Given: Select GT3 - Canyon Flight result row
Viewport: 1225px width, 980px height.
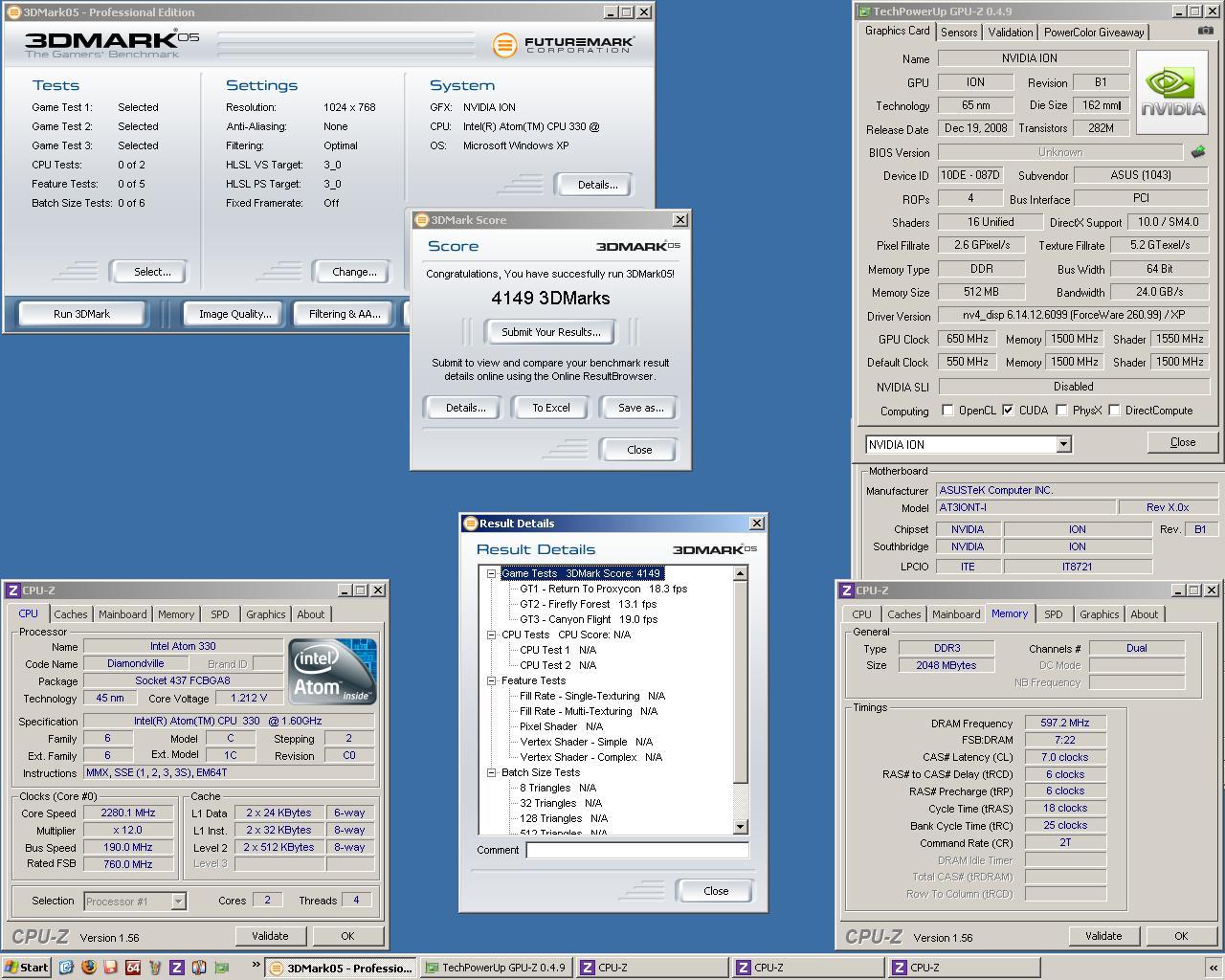Looking at the screenshot, I should (589, 619).
